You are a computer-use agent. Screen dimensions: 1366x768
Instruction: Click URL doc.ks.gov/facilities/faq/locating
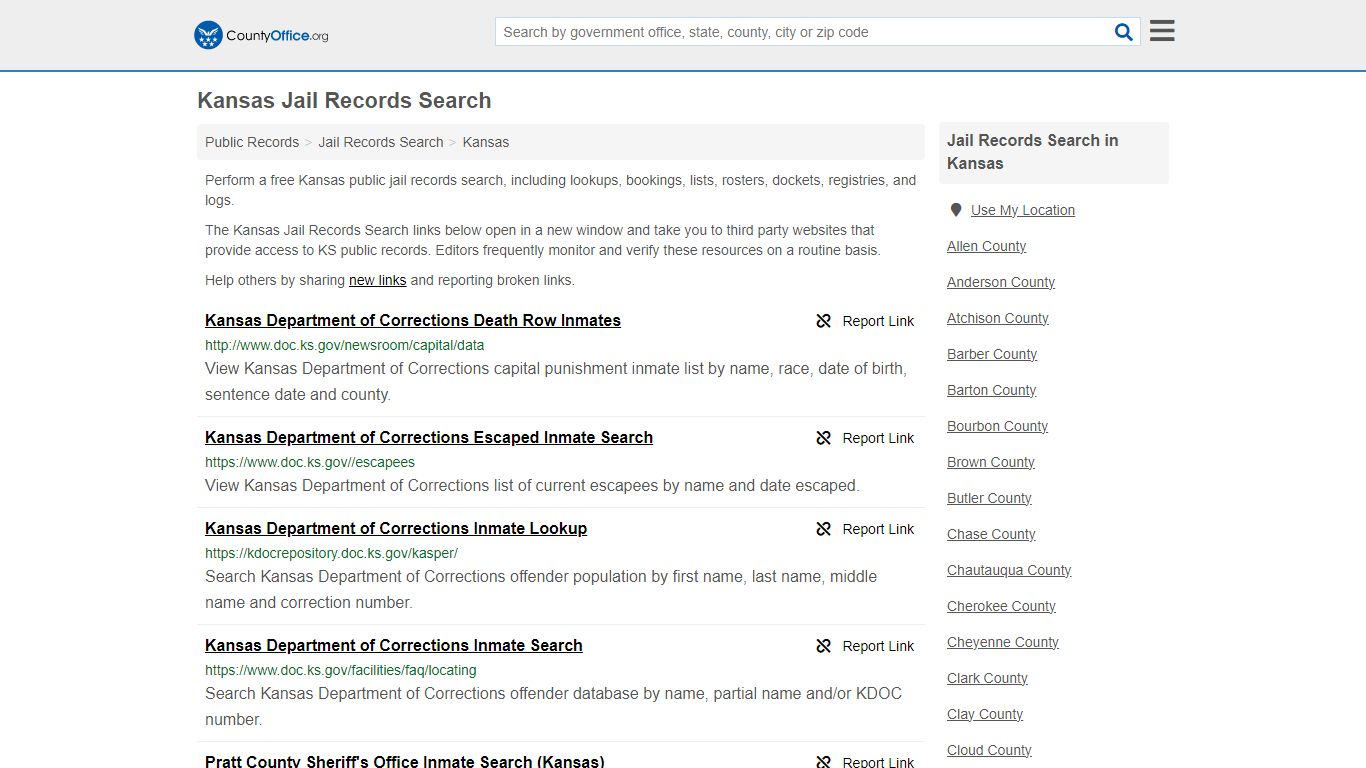tap(341, 670)
